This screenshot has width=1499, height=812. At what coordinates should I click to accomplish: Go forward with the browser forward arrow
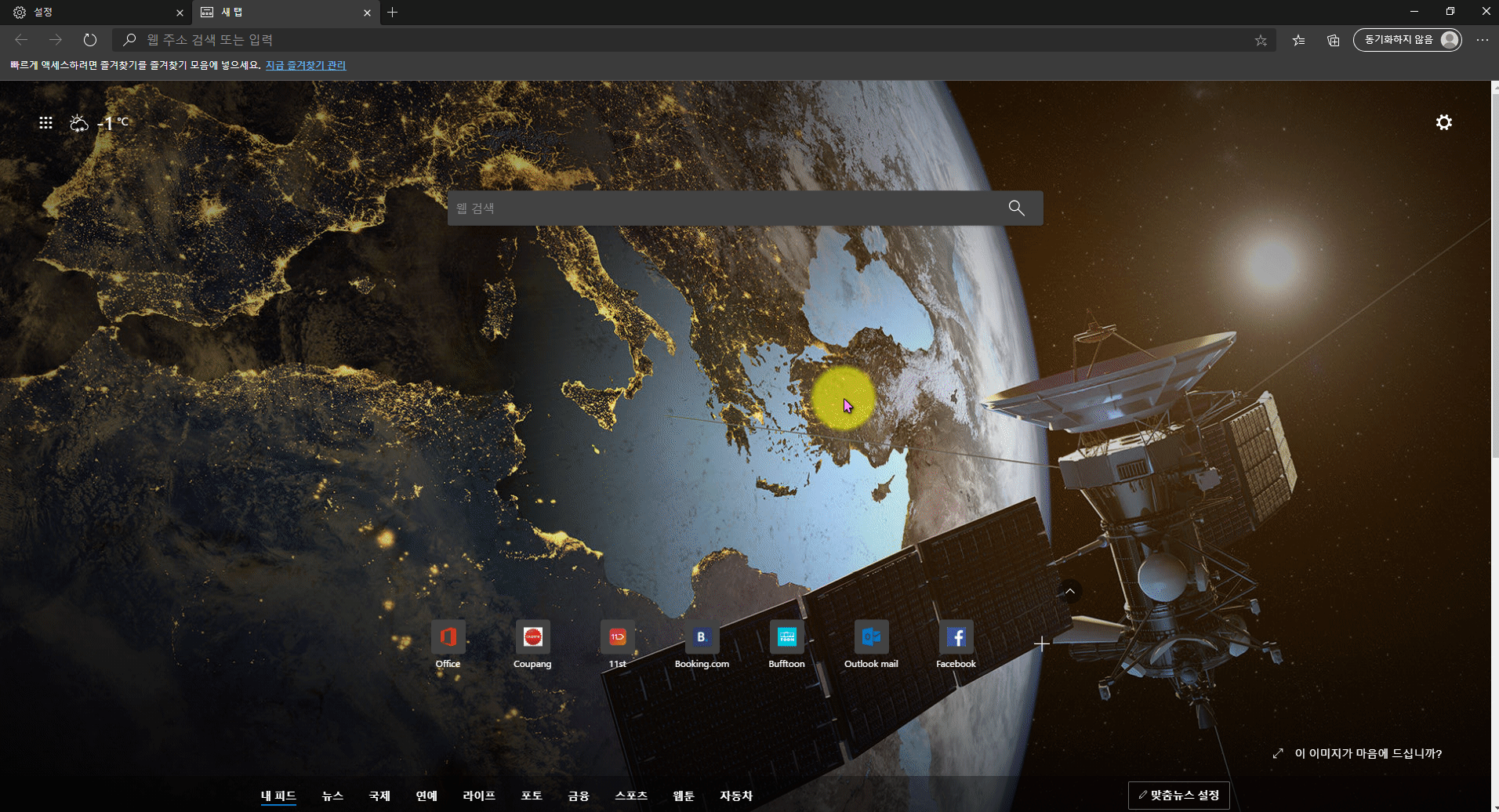click(56, 39)
